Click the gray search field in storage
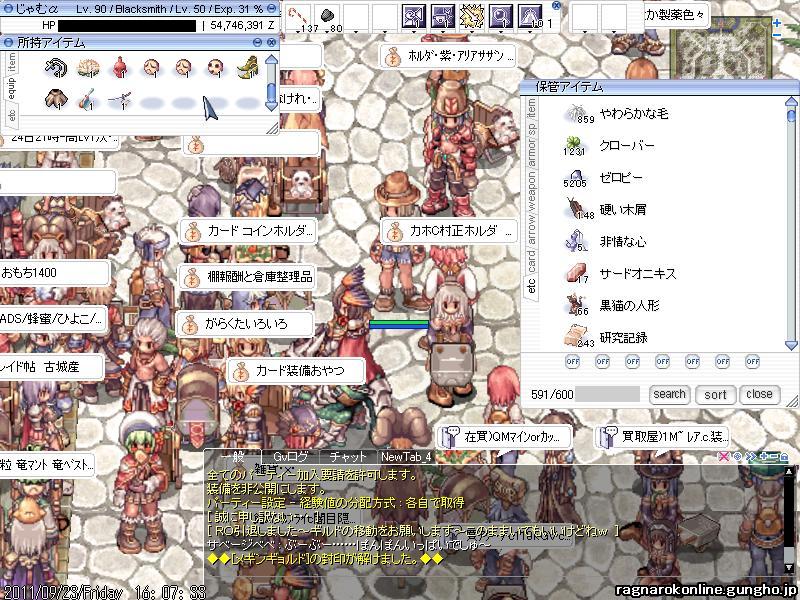 (607, 394)
